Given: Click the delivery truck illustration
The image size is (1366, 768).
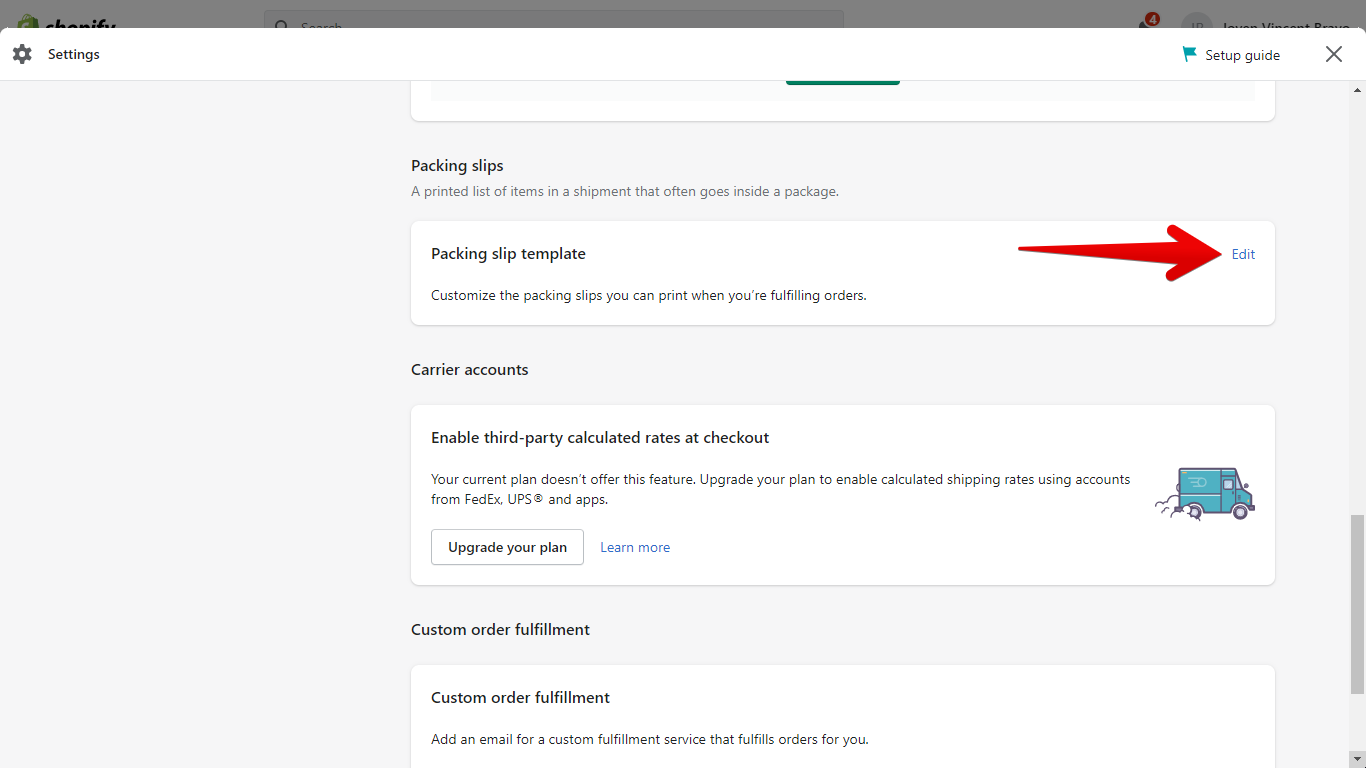Looking at the screenshot, I should pos(1205,494).
